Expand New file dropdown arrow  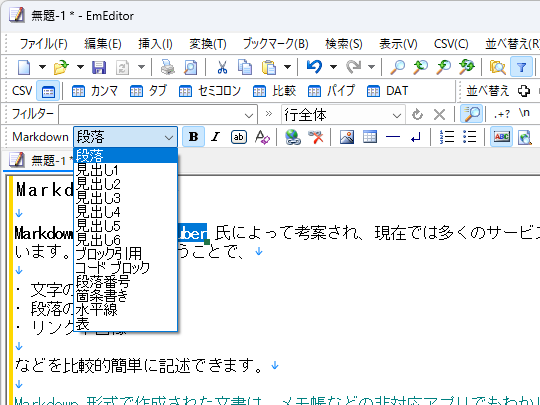42,67
